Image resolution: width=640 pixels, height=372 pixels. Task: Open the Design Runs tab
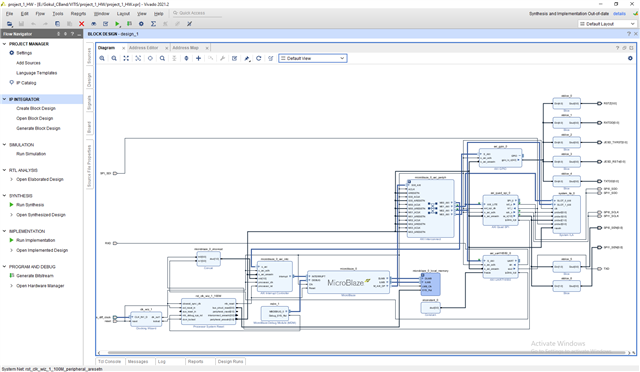[231, 361]
